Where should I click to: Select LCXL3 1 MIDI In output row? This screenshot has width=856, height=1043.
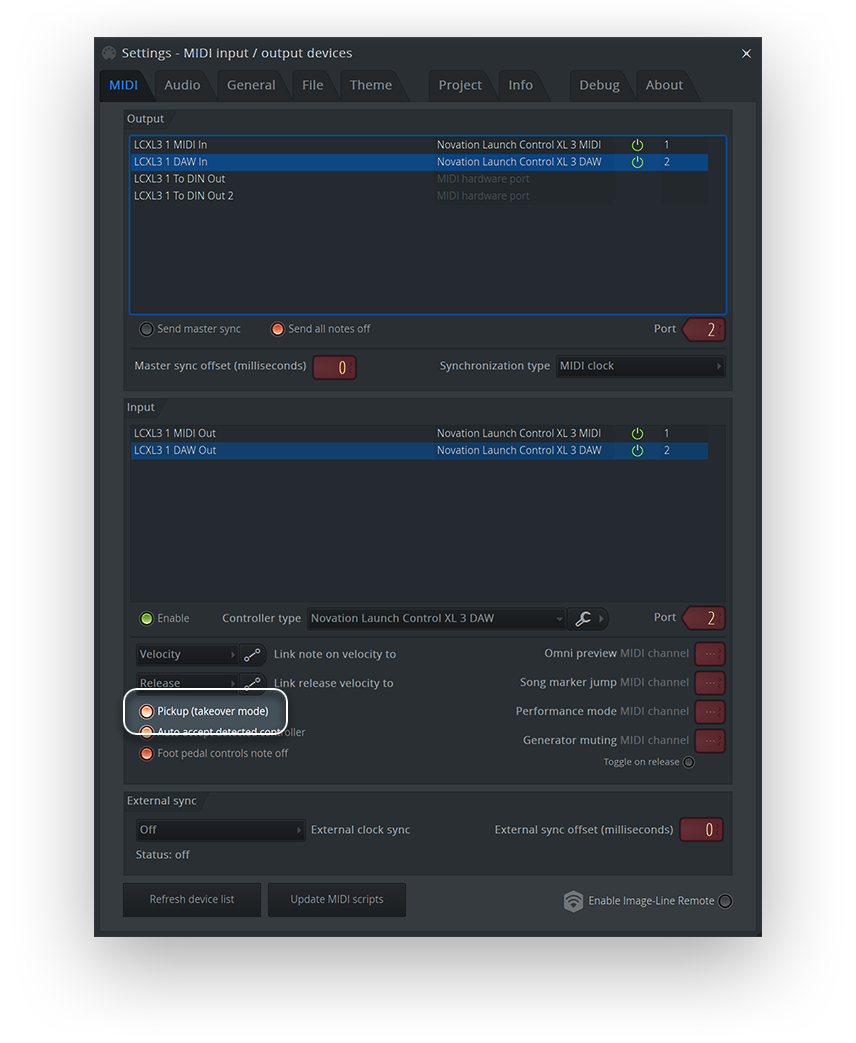click(x=419, y=145)
